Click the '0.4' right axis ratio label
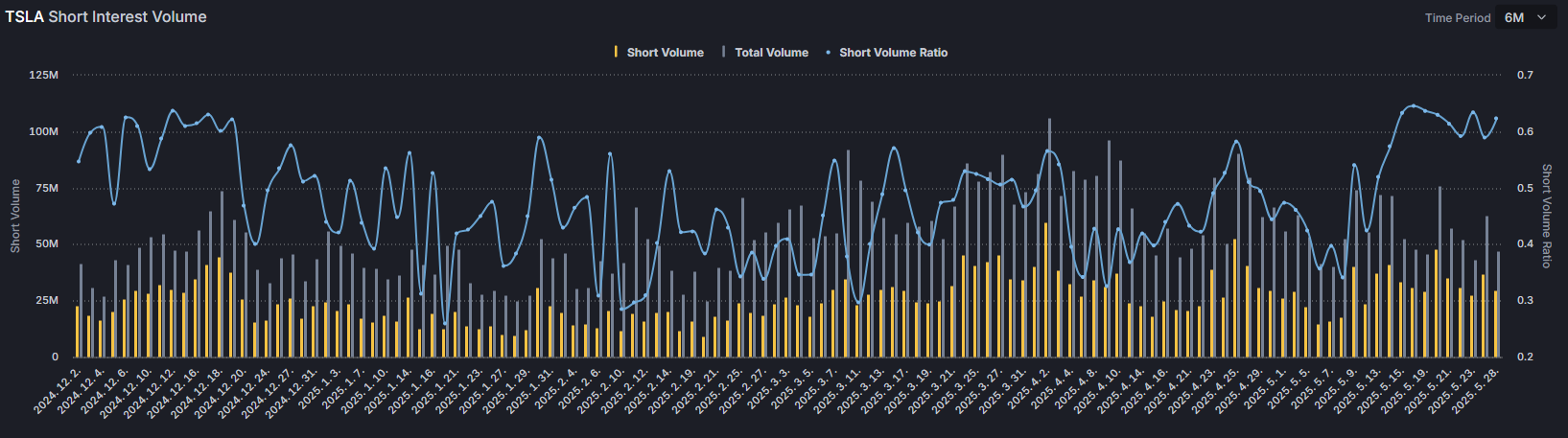1568x438 pixels. (x=1525, y=244)
